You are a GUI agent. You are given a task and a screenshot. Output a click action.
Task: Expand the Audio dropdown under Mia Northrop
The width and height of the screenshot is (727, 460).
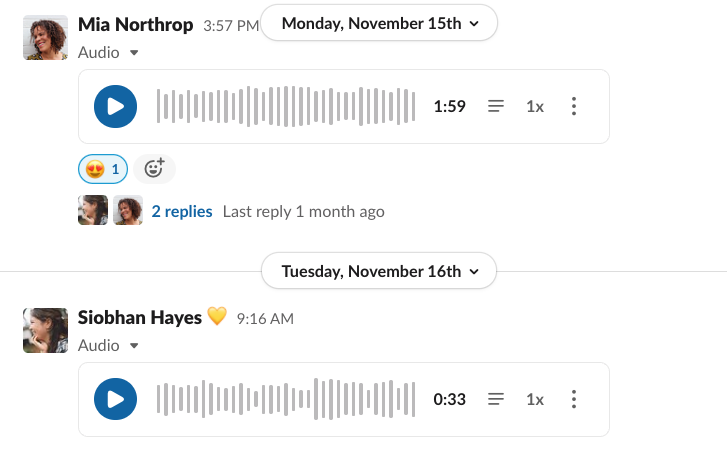108,52
